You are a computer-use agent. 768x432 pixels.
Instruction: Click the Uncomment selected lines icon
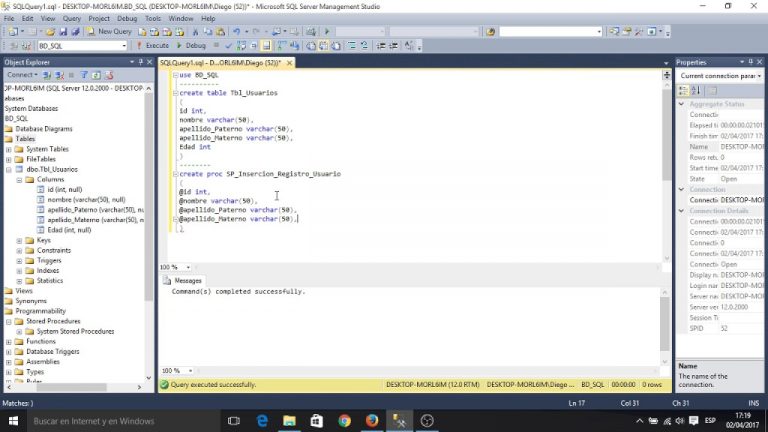364,46
